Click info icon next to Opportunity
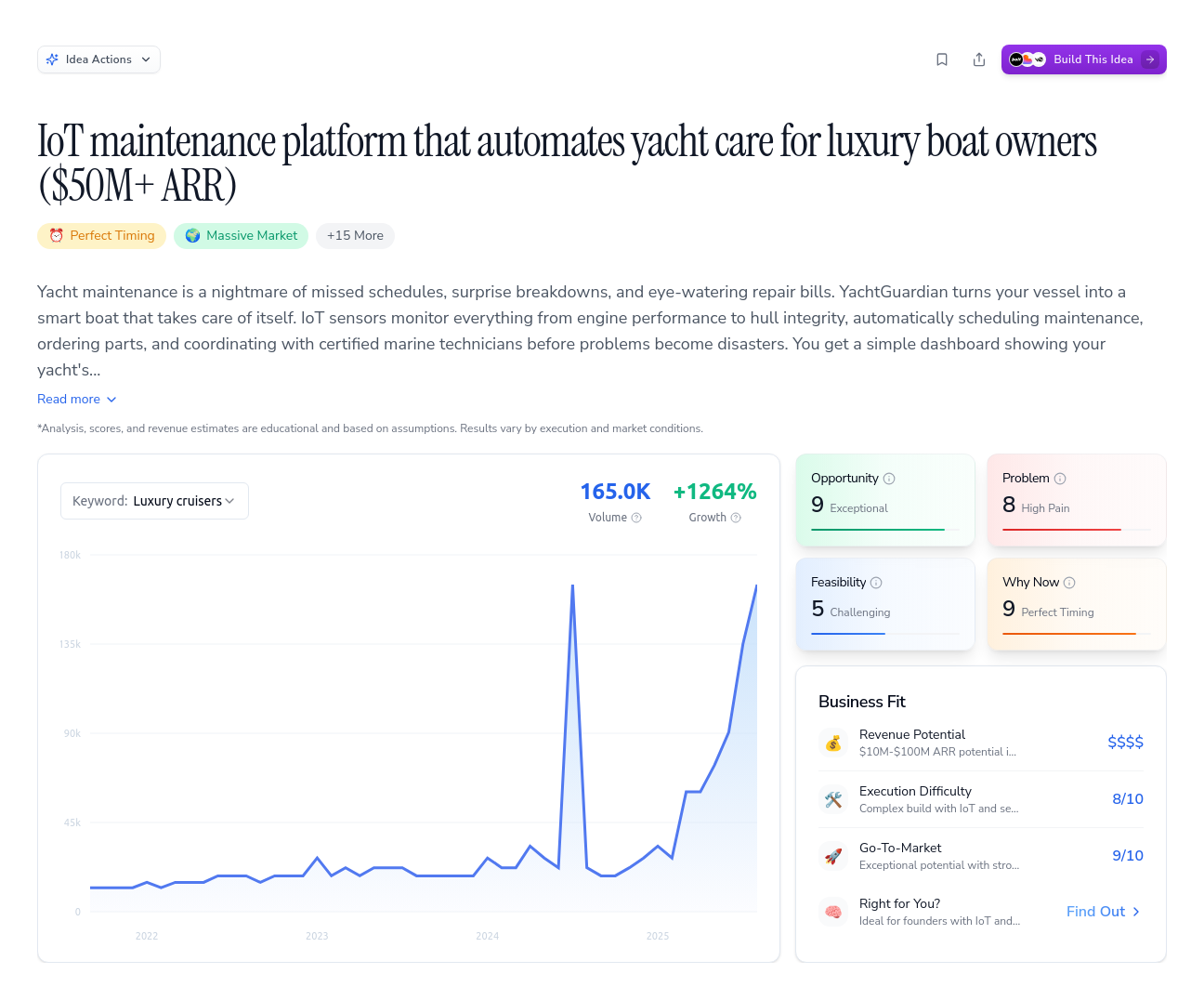Viewport: 1204px width, 1000px height. (x=889, y=479)
